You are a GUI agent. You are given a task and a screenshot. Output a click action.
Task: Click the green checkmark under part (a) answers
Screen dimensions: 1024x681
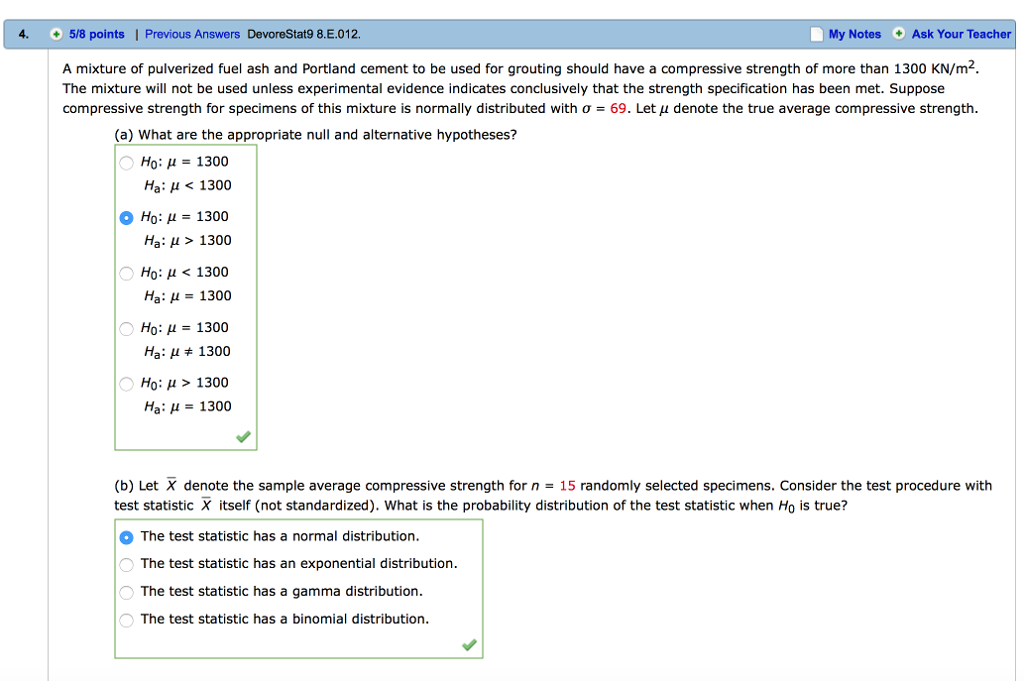[244, 435]
